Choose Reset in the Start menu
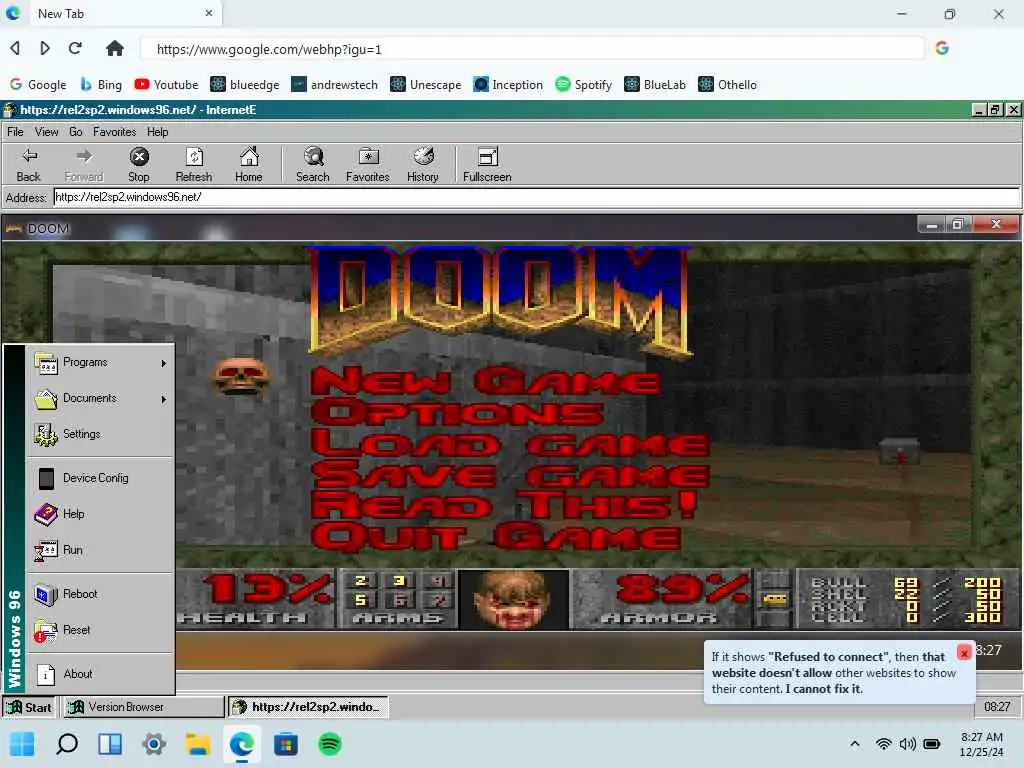 (x=101, y=630)
